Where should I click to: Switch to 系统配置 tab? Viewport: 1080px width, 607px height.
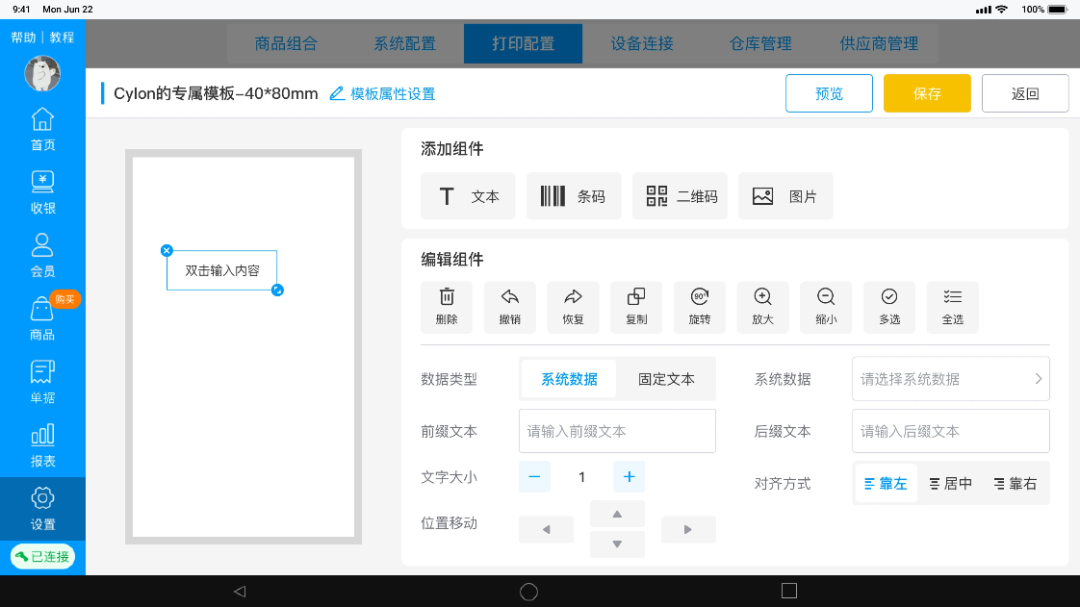tap(404, 43)
